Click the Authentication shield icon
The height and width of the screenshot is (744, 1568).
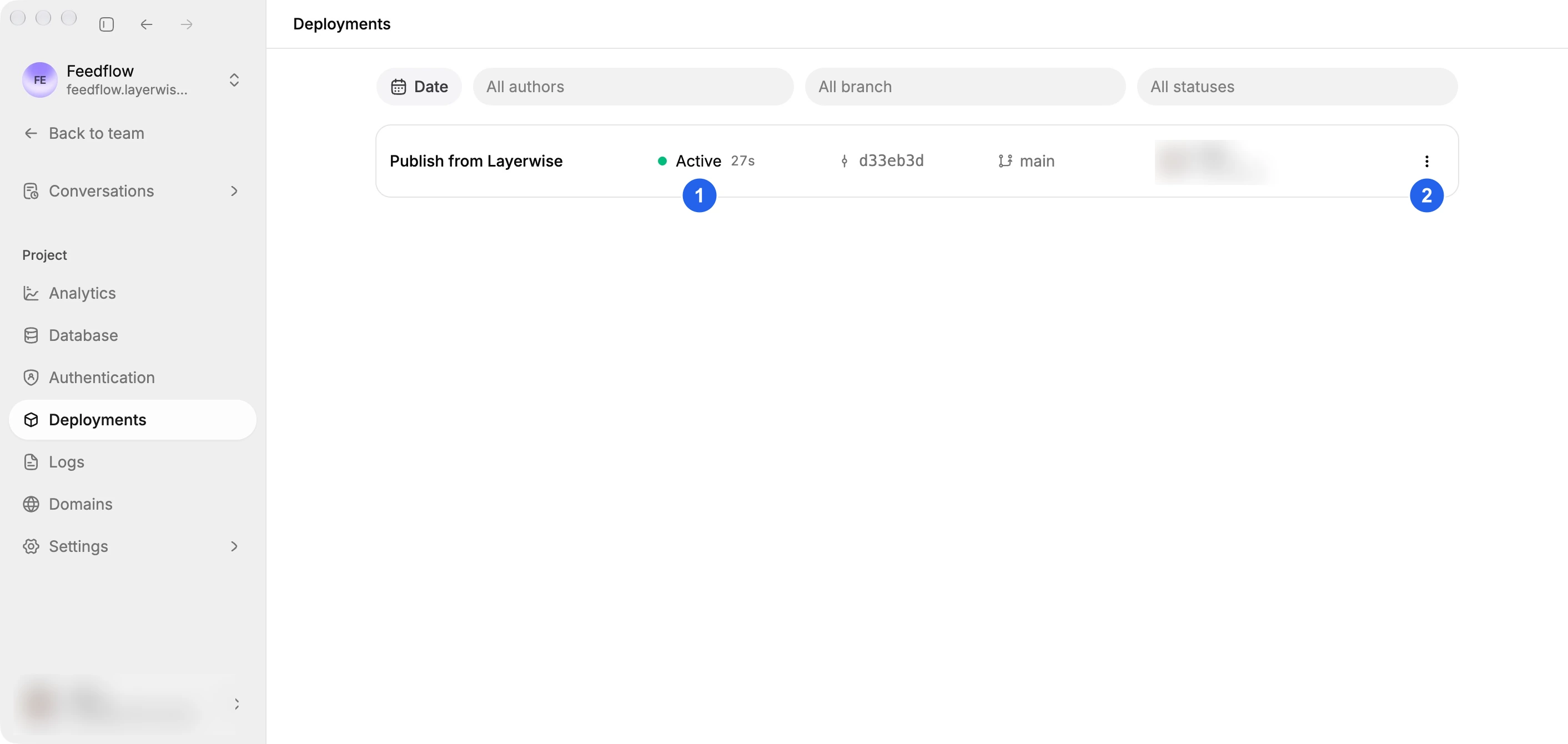coord(31,378)
